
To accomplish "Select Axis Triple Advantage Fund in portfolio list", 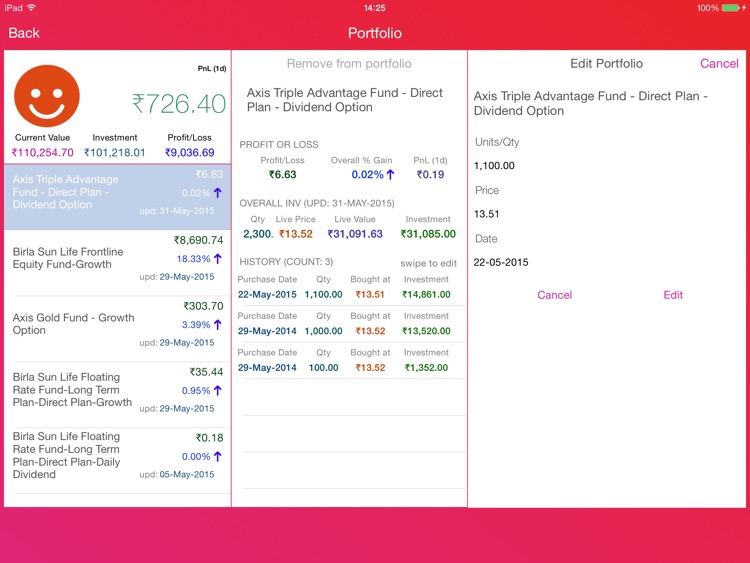I will coord(117,197).
